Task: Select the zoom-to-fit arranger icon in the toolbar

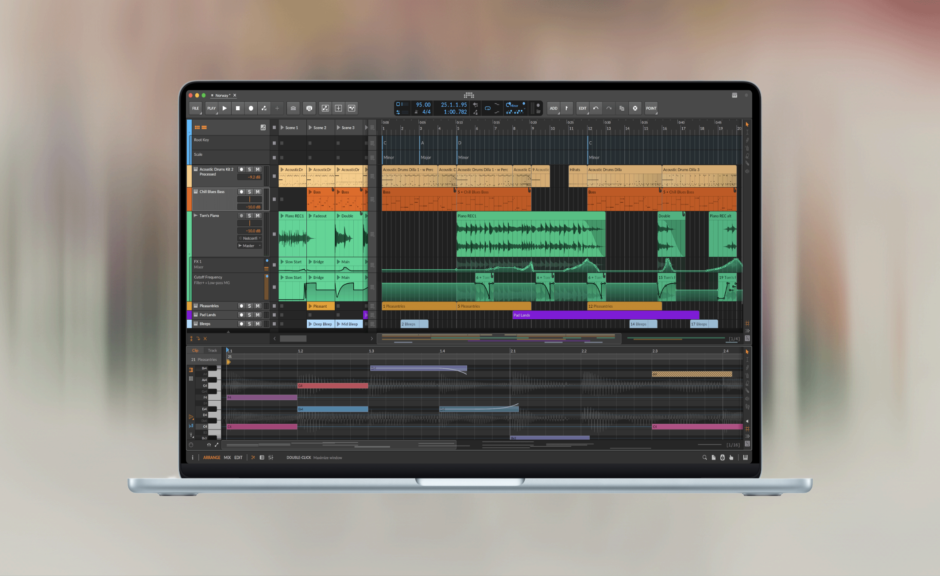Action: 340,107
